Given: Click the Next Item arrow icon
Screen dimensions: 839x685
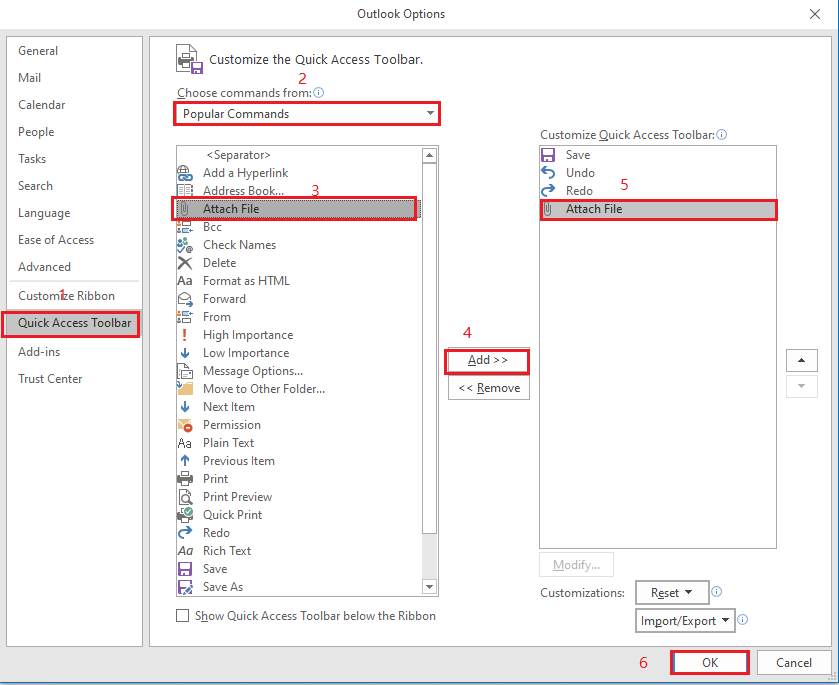Looking at the screenshot, I should point(185,407).
